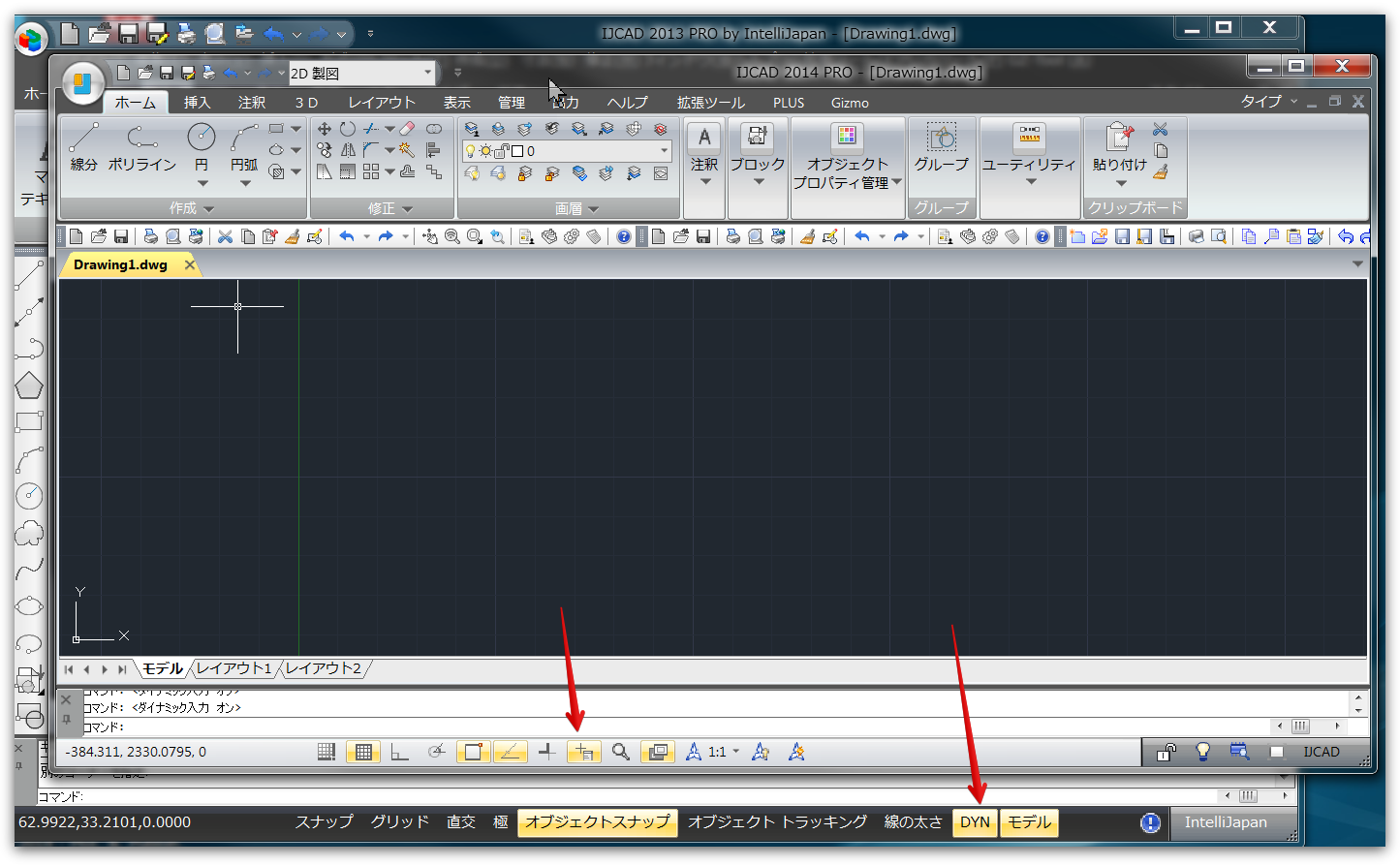
Task: Open オブジェクトプロパティ管理 panel button
Action: (x=847, y=137)
